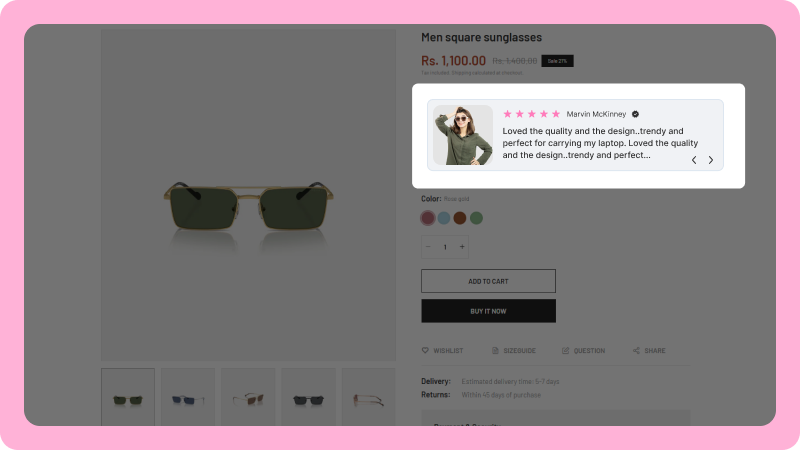This screenshot has width=800, height=450.
Task: Select the green color swatch
Action: coord(476,218)
